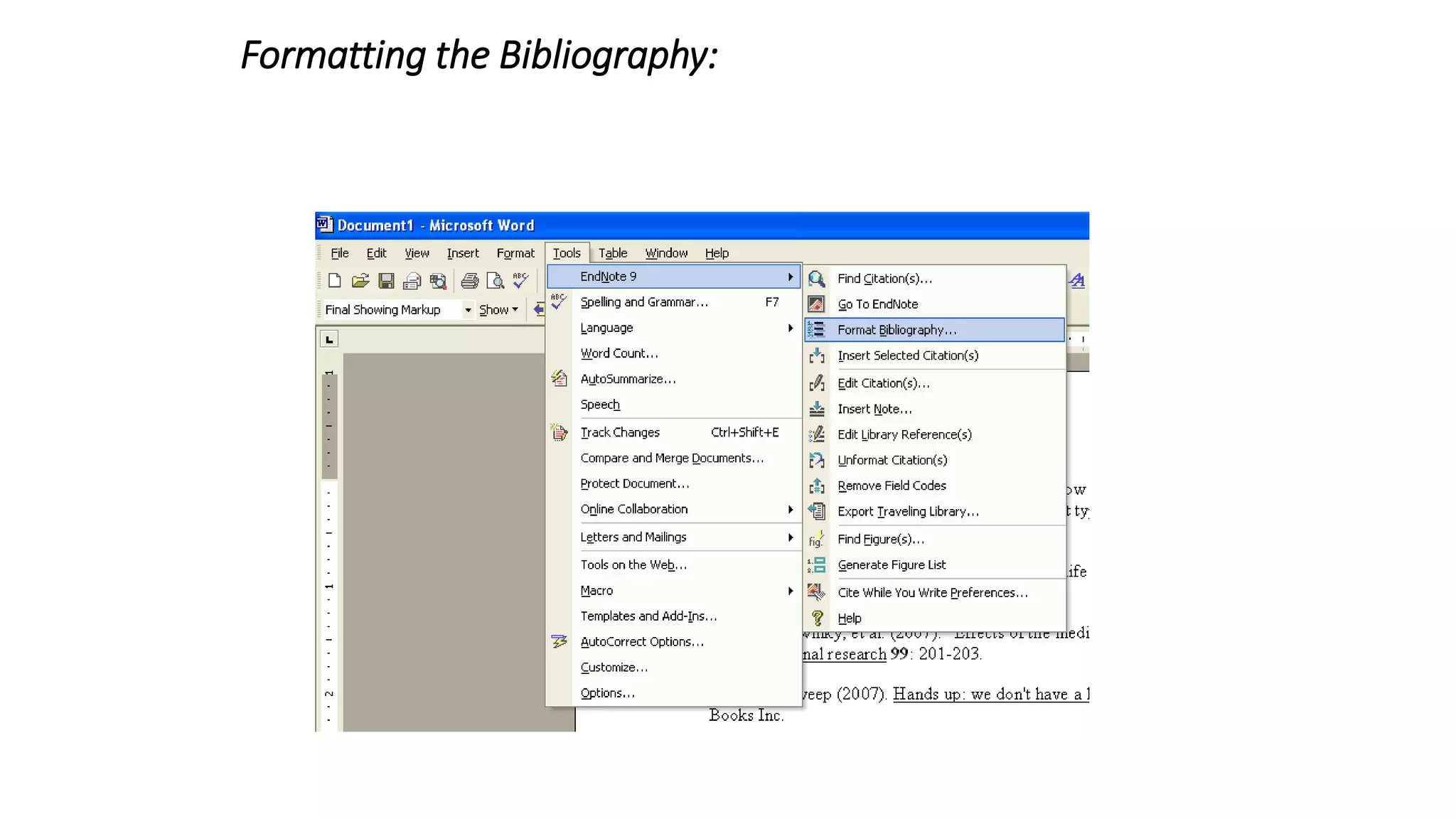Expand the Language submenu arrow
This screenshot has height=819, width=1456.
click(791, 328)
